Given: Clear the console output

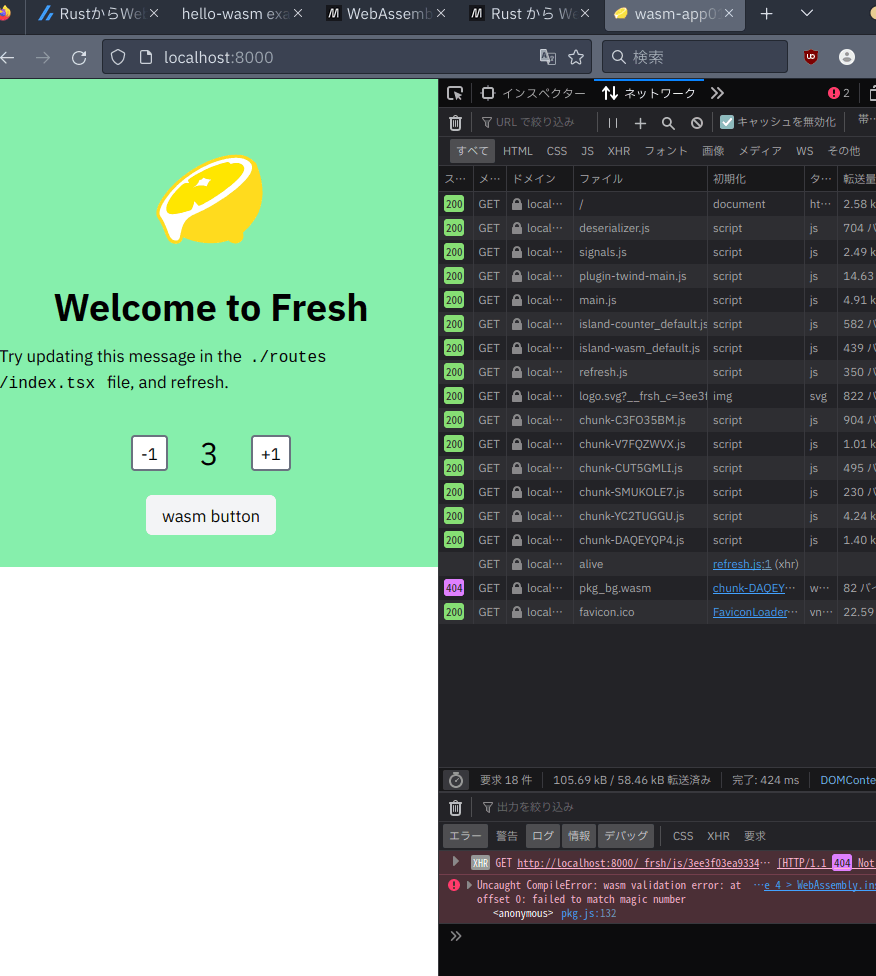Looking at the screenshot, I should [456, 807].
